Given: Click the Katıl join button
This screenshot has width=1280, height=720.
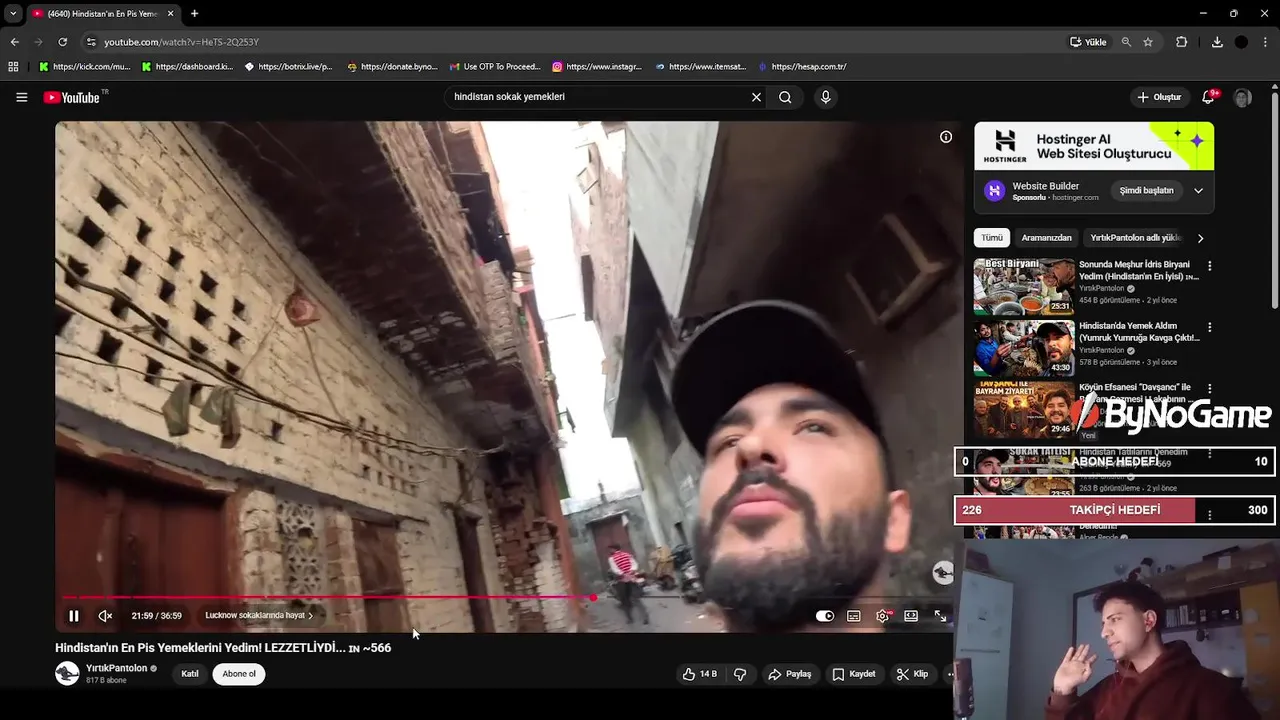Looking at the screenshot, I should (x=190, y=674).
